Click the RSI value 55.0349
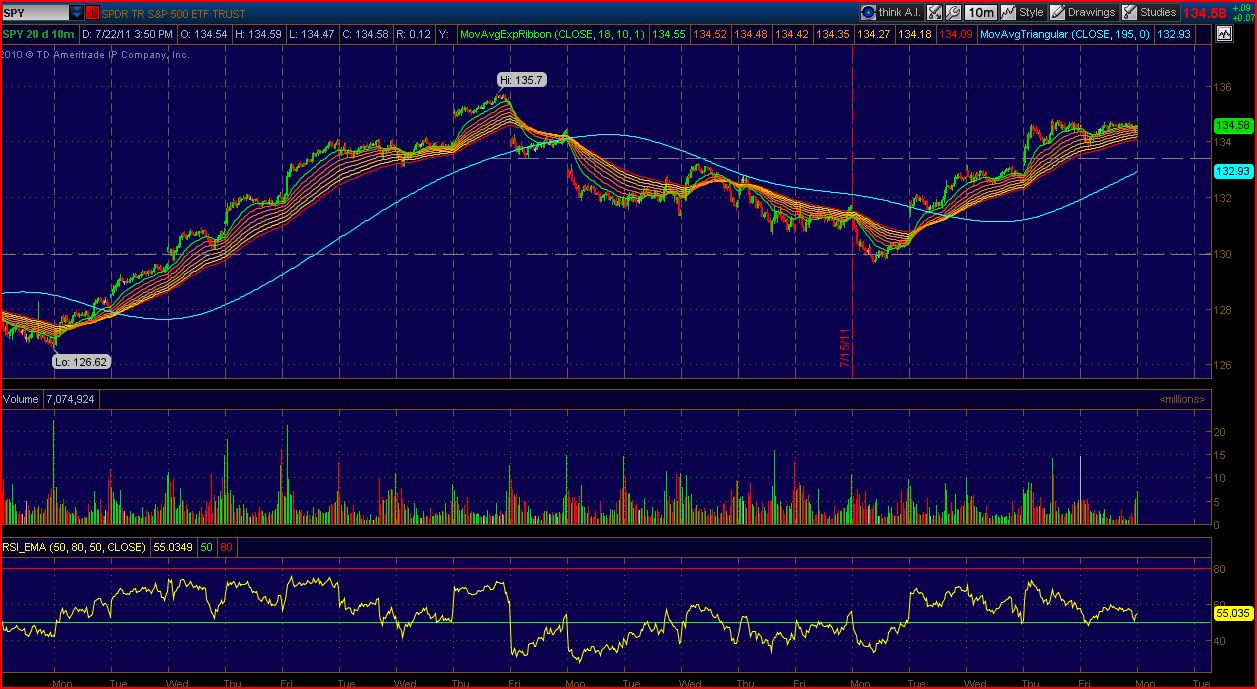 pyautogui.click(x=174, y=547)
